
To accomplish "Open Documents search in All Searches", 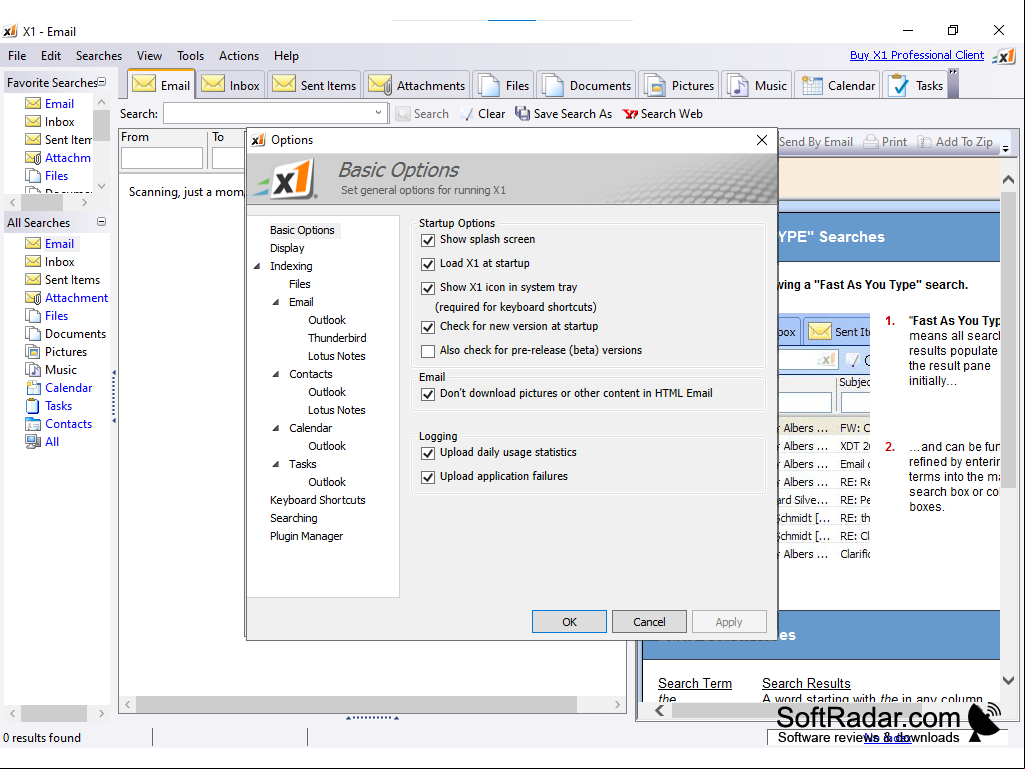I will coord(65,333).
